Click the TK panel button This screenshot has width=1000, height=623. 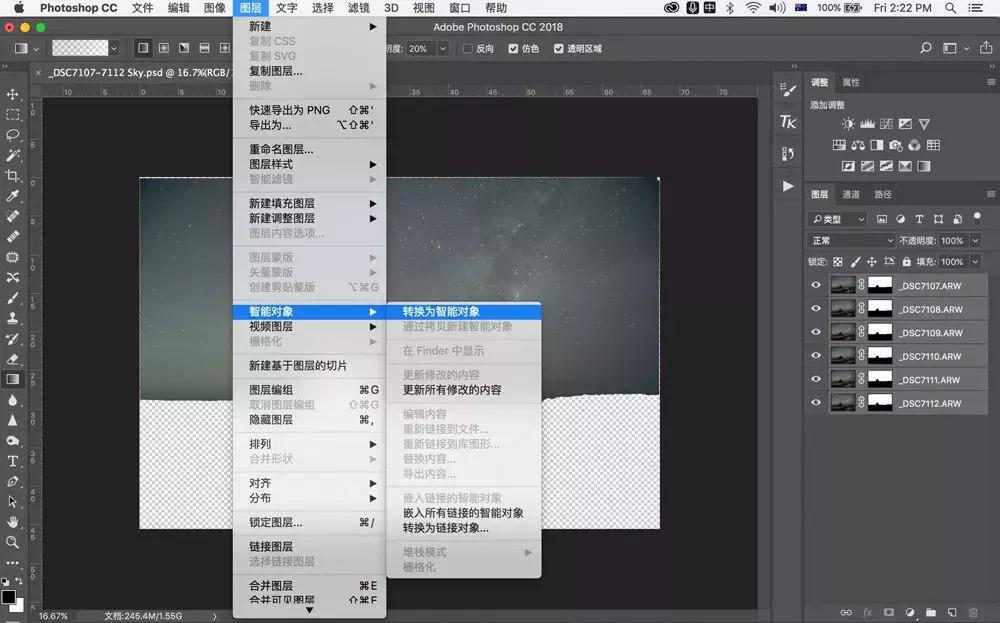[787, 122]
